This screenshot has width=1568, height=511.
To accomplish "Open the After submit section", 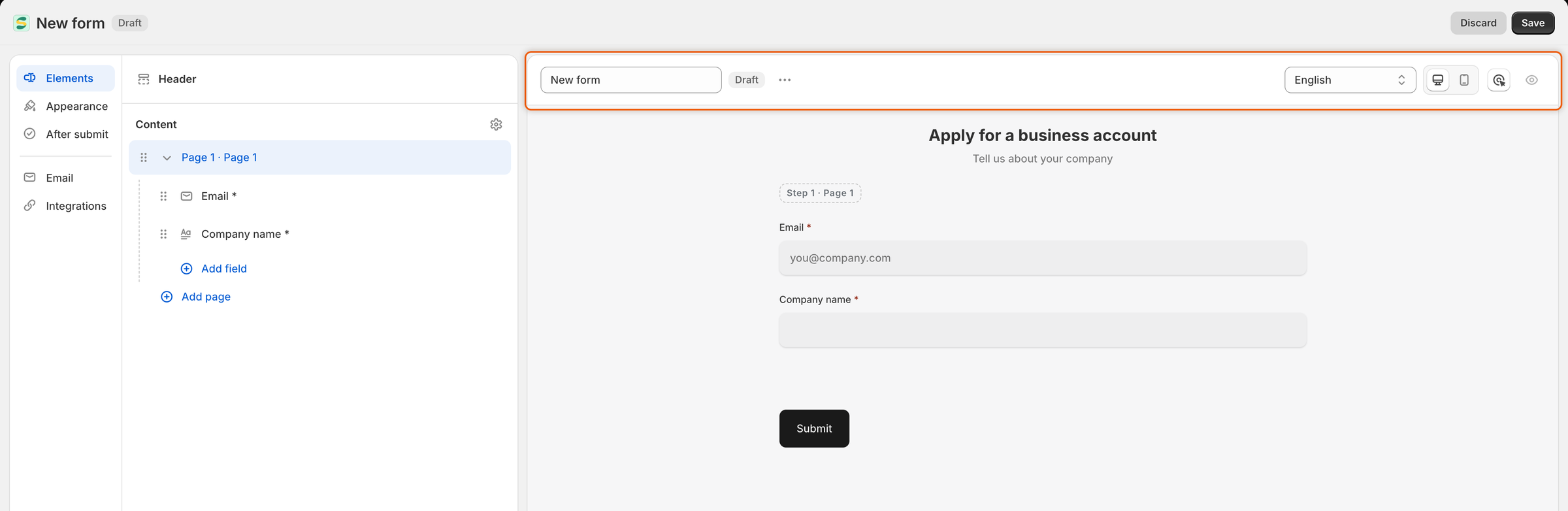I will [x=65, y=134].
